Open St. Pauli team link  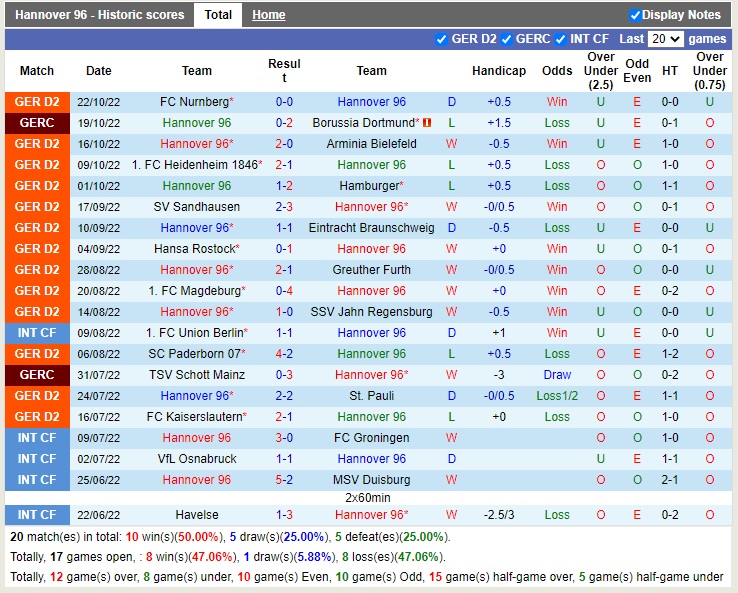coord(371,396)
